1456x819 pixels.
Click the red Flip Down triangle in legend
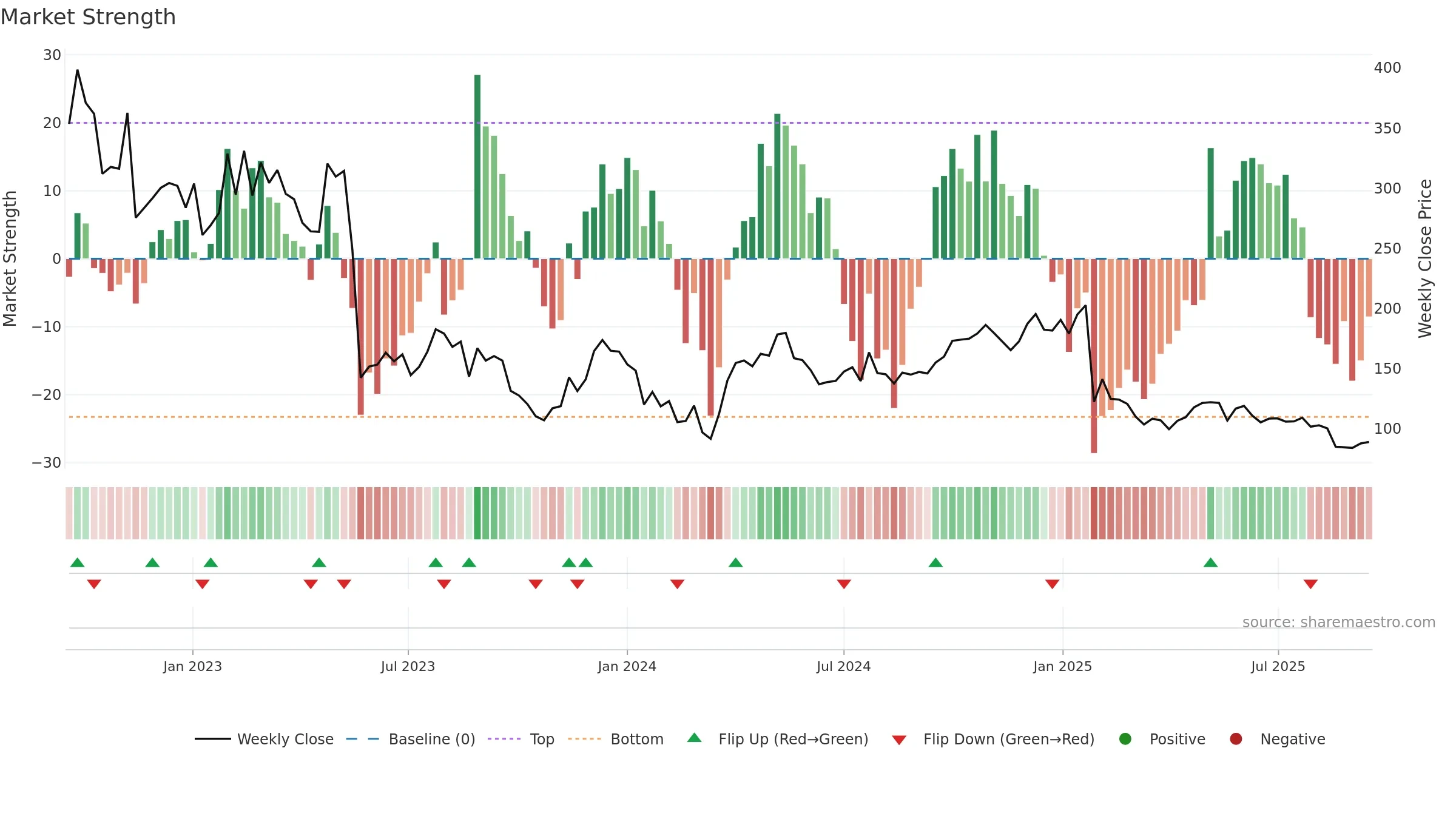[899, 740]
